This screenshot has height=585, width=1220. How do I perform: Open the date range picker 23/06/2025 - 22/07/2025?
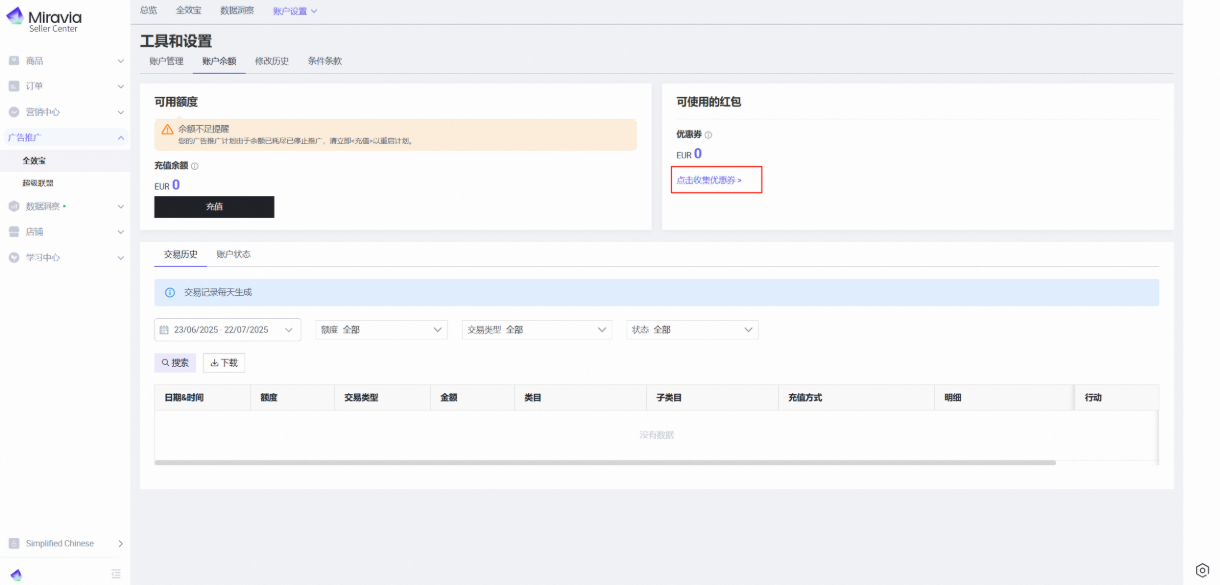tap(227, 330)
